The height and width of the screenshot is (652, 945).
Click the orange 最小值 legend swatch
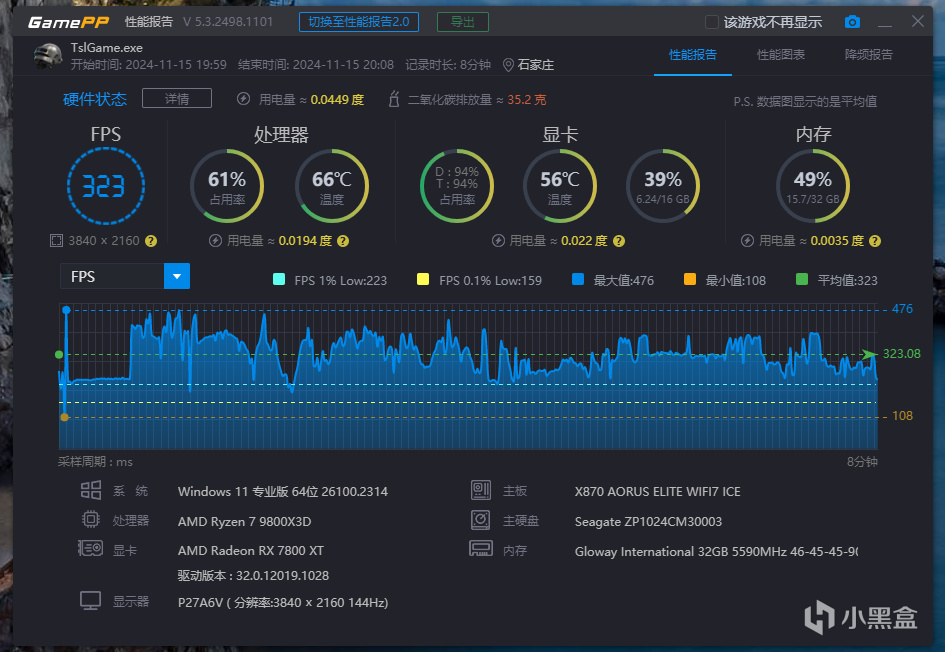pyautogui.click(x=690, y=279)
